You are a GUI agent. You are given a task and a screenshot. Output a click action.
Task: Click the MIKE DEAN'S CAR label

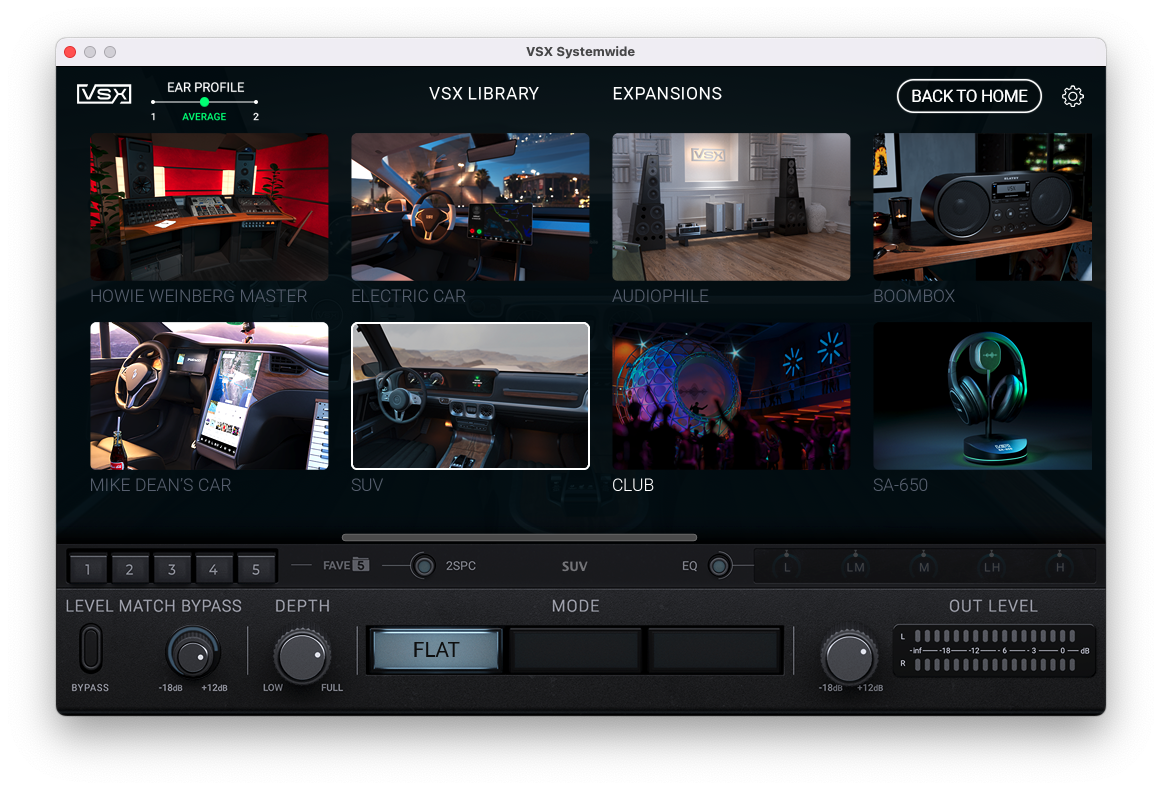point(161,485)
